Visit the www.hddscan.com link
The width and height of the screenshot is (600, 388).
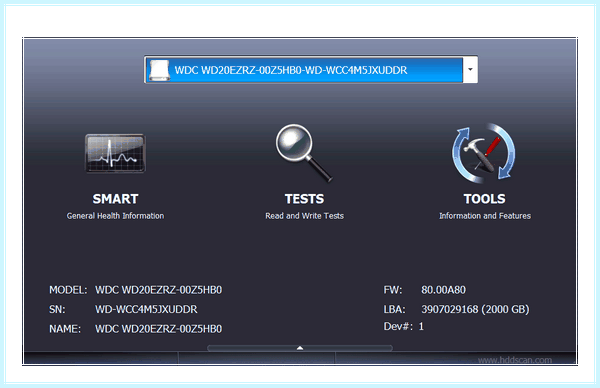click(x=515, y=360)
